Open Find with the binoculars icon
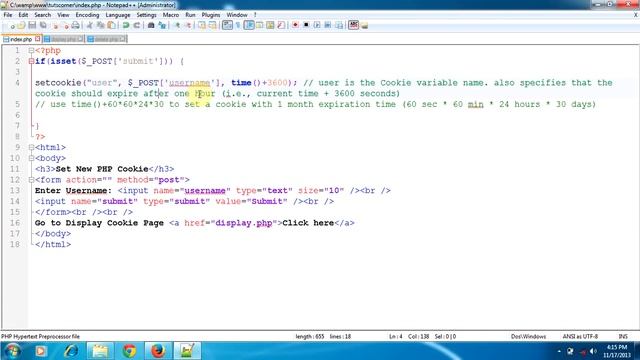This screenshot has width=640, height=360. coord(151,25)
